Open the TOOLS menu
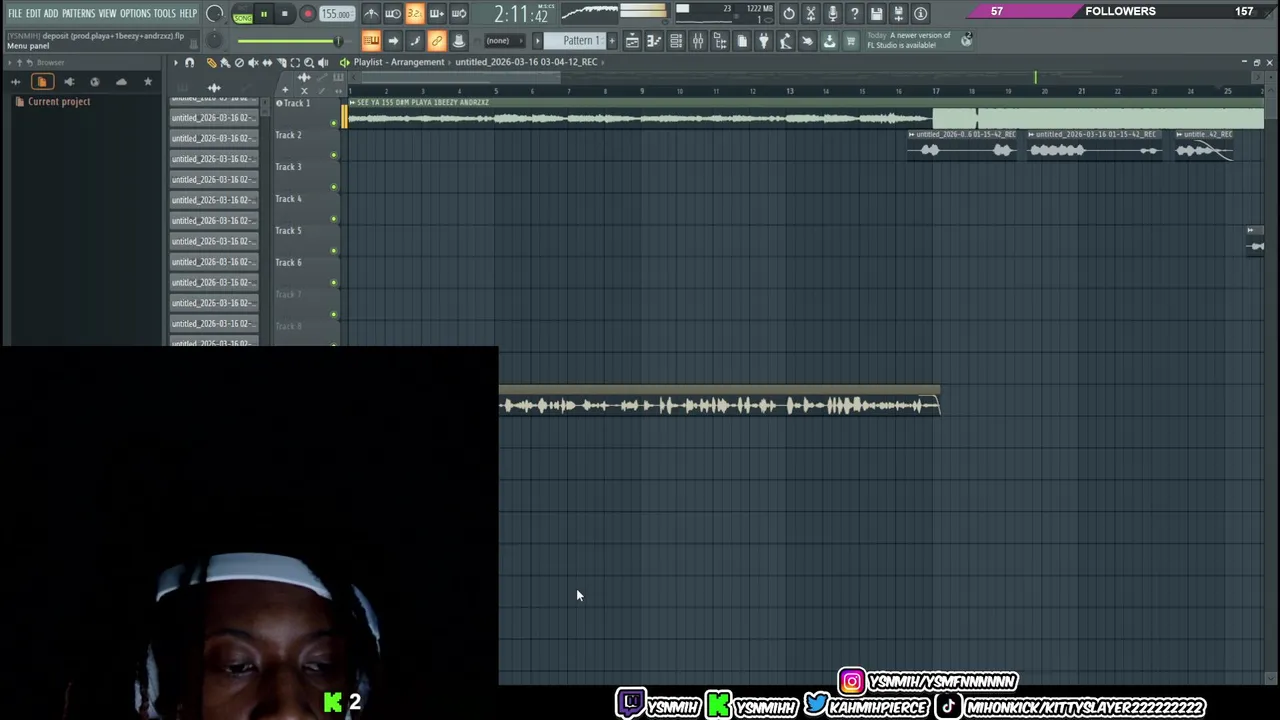 pyautogui.click(x=165, y=13)
